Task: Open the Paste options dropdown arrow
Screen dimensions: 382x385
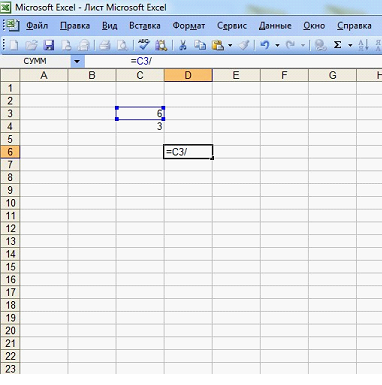Action: coord(230,45)
